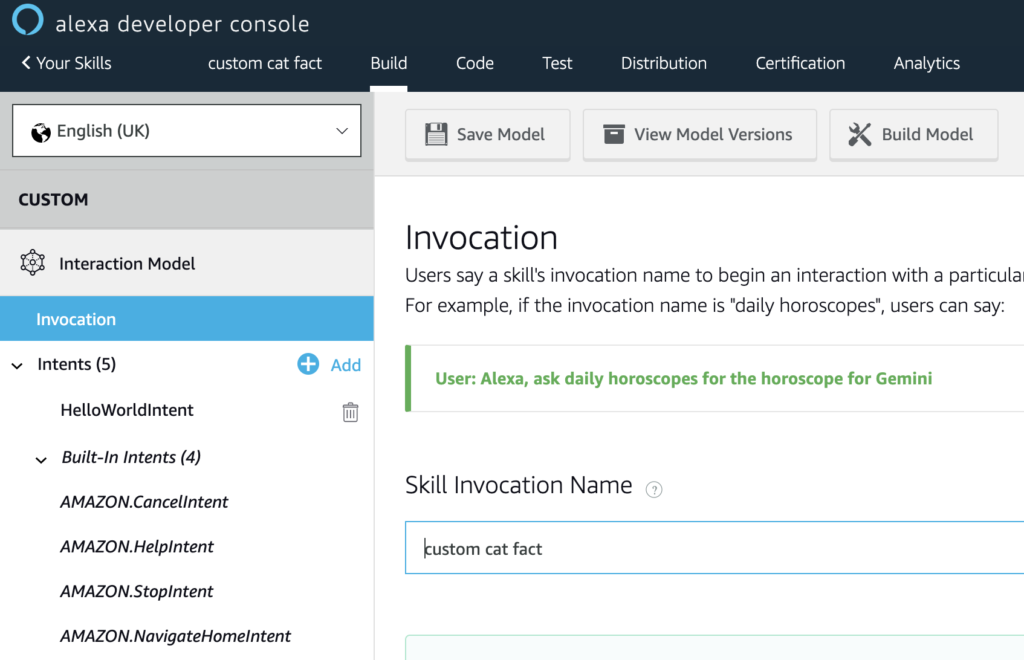Click the Add intent link
Image resolution: width=1024 pixels, height=660 pixels.
[345, 365]
